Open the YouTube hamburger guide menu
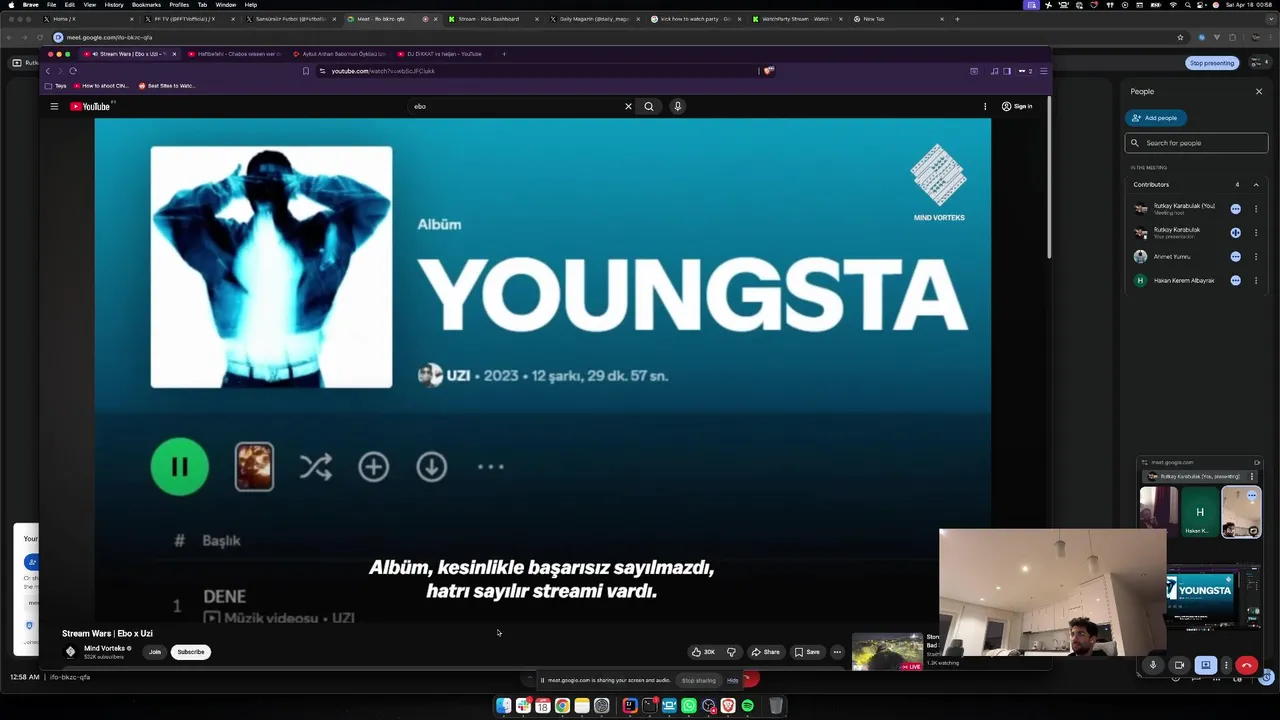Viewport: 1280px width, 720px height. click(54, 106)
